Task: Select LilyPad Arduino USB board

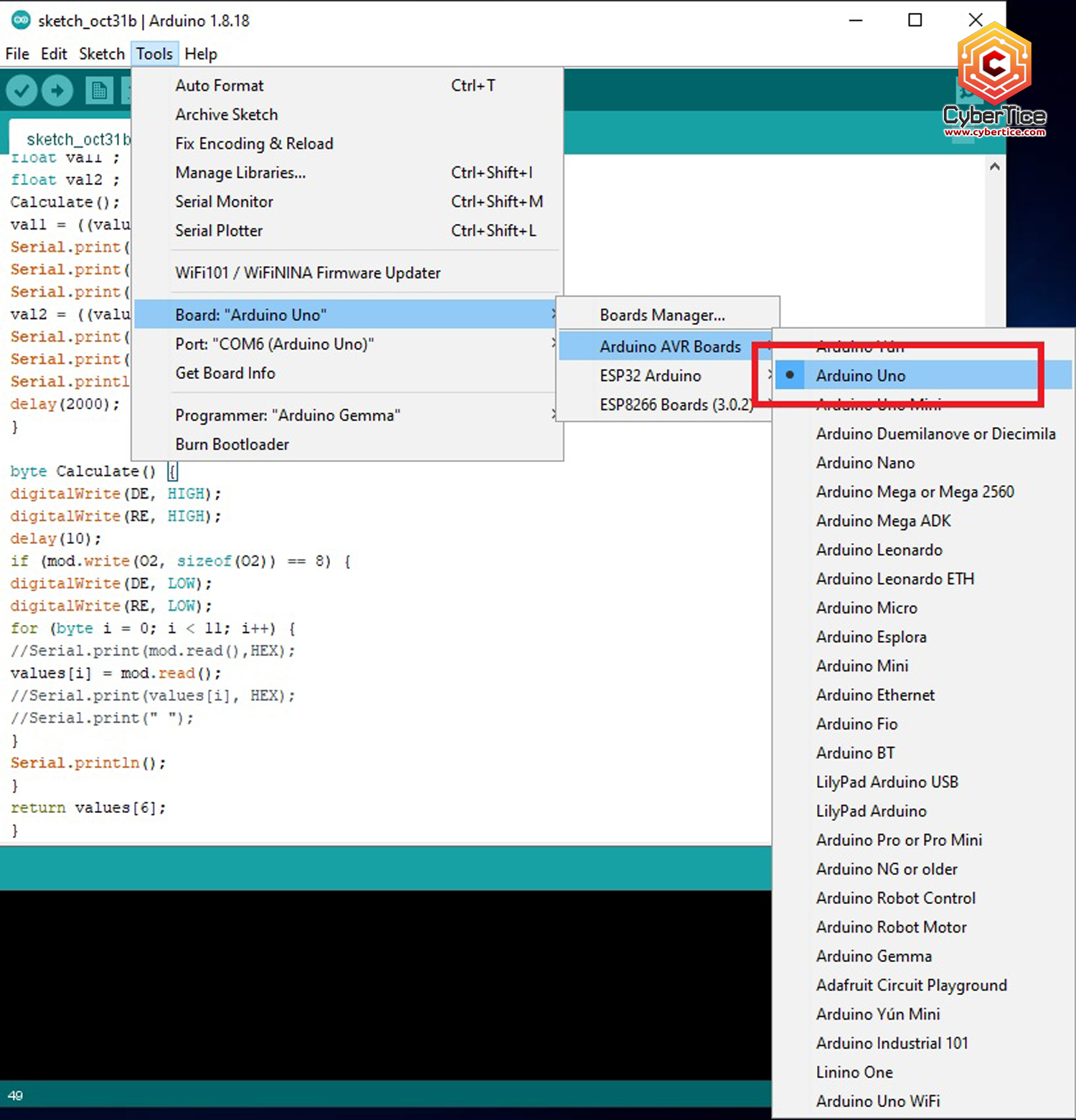Action: (x=887, y=781)
